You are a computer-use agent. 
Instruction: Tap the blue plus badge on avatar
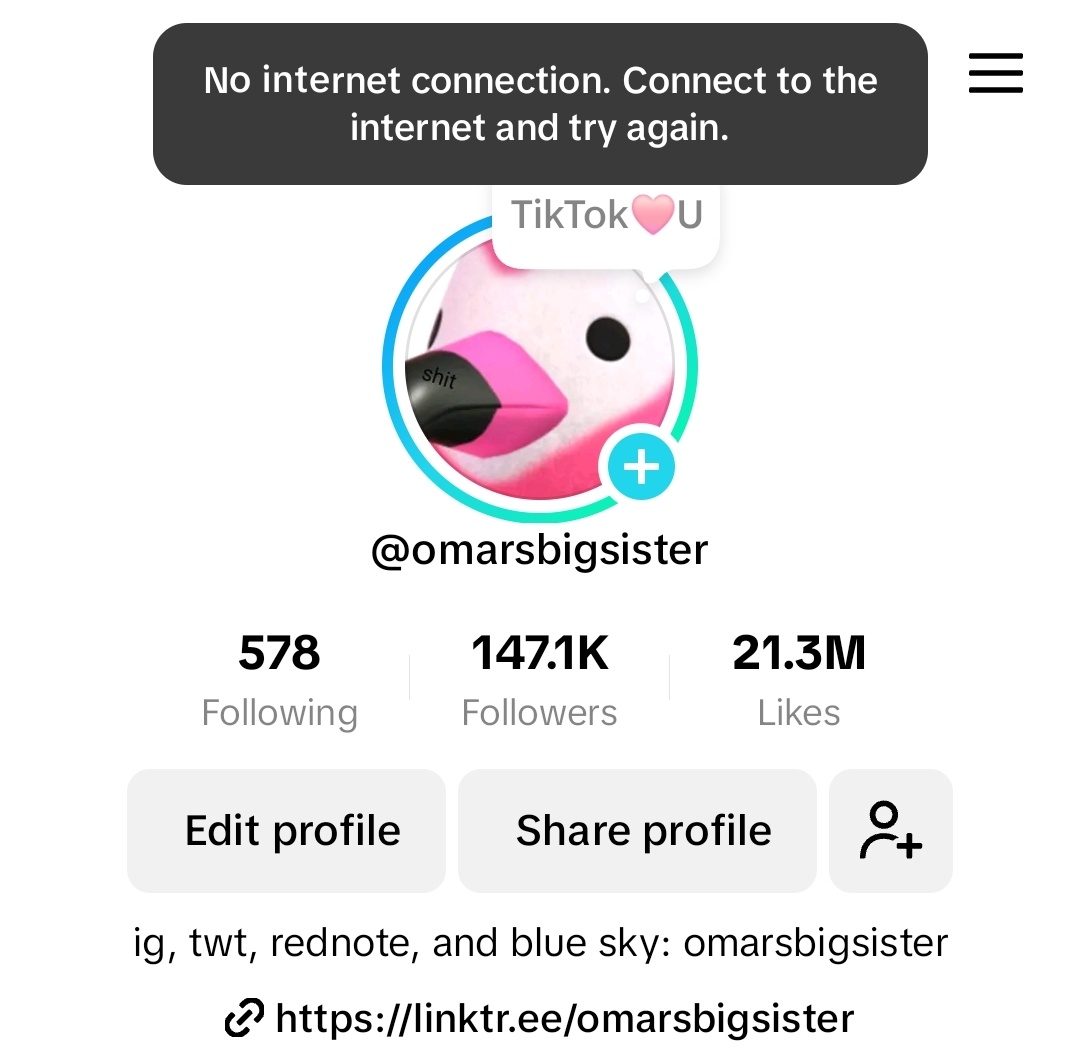point(641,466)
